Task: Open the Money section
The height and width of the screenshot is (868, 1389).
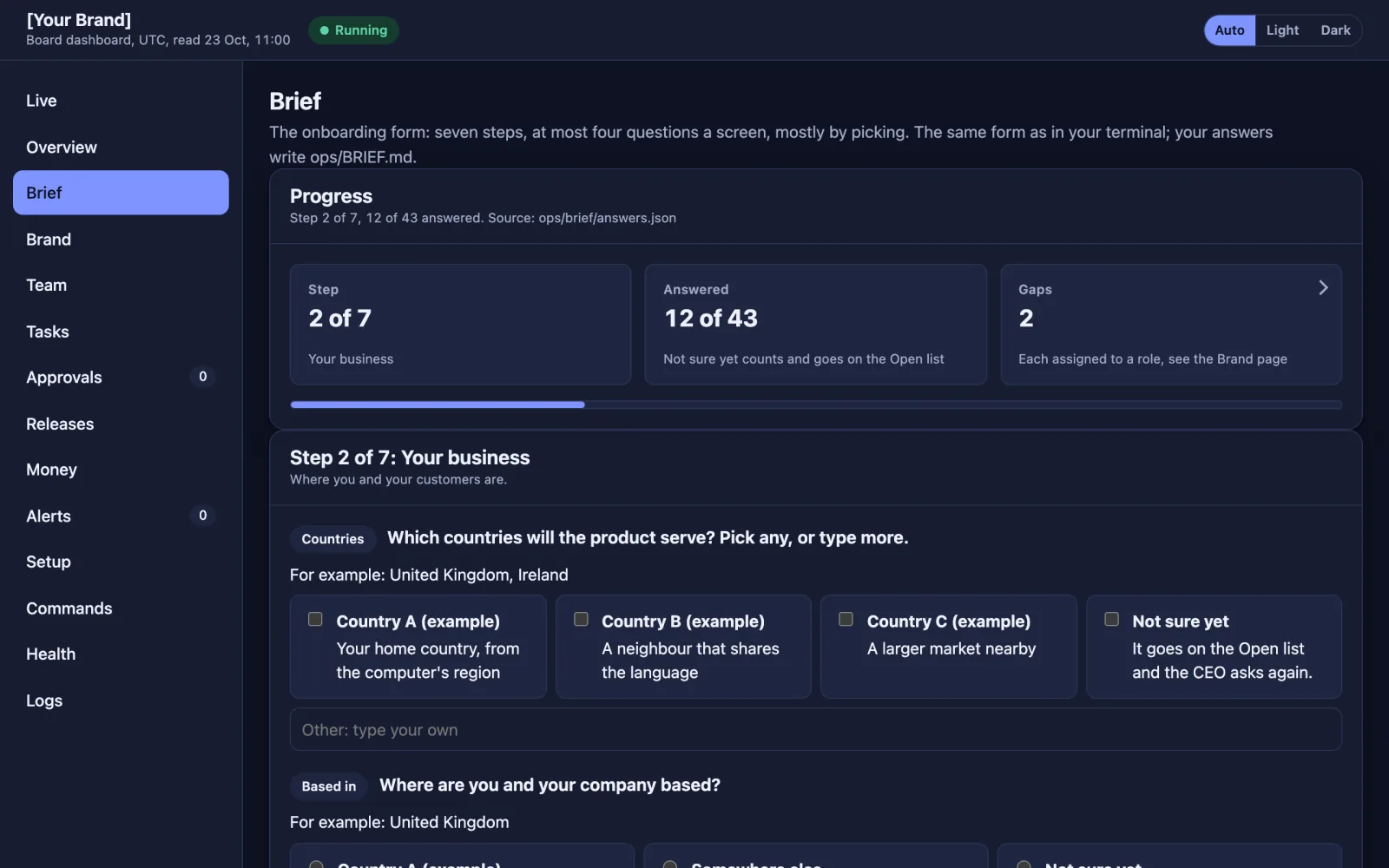Action: pos(121,470)
